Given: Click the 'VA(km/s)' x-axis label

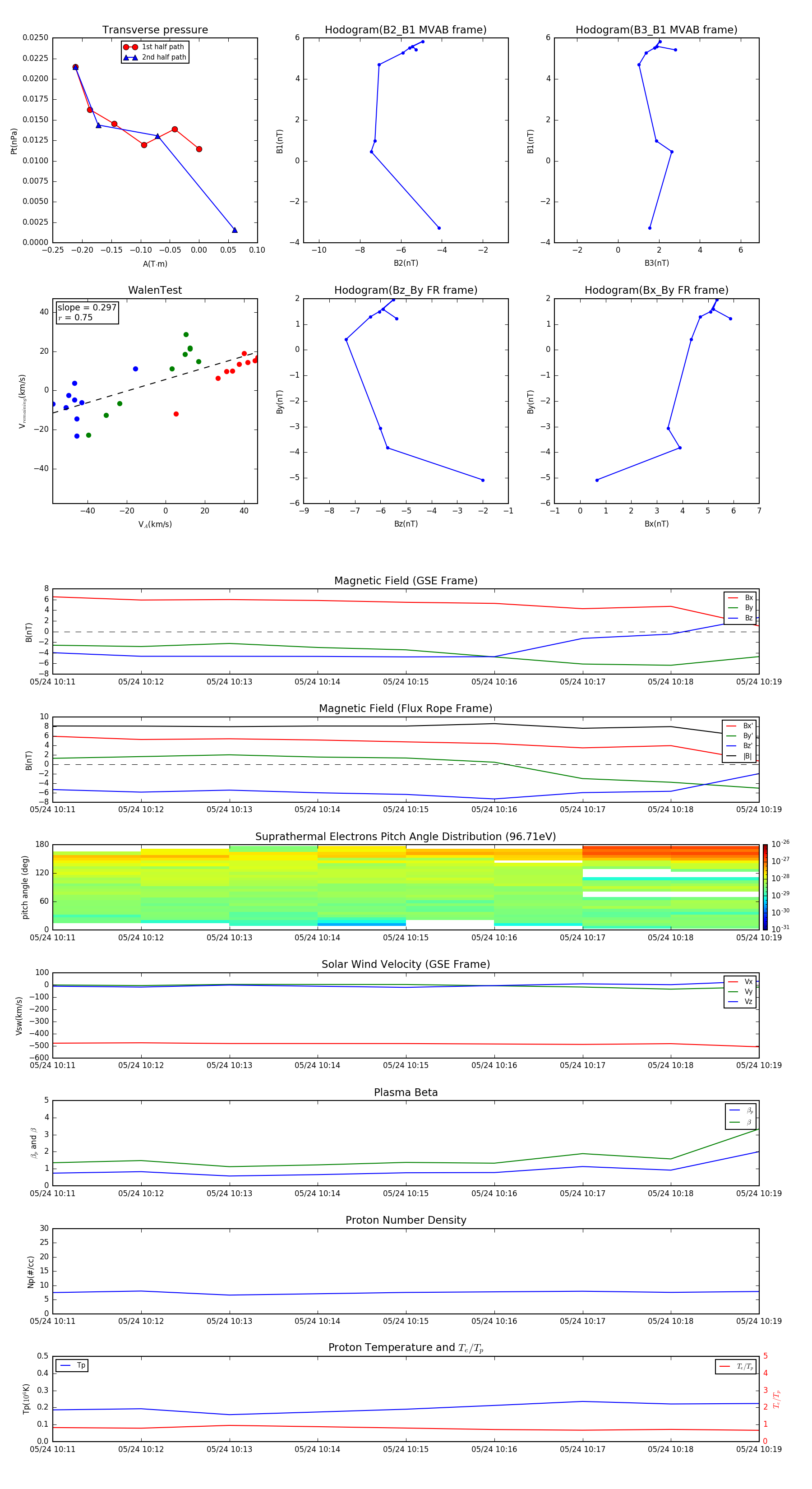Looking at the screenshot, I should 155,525.
